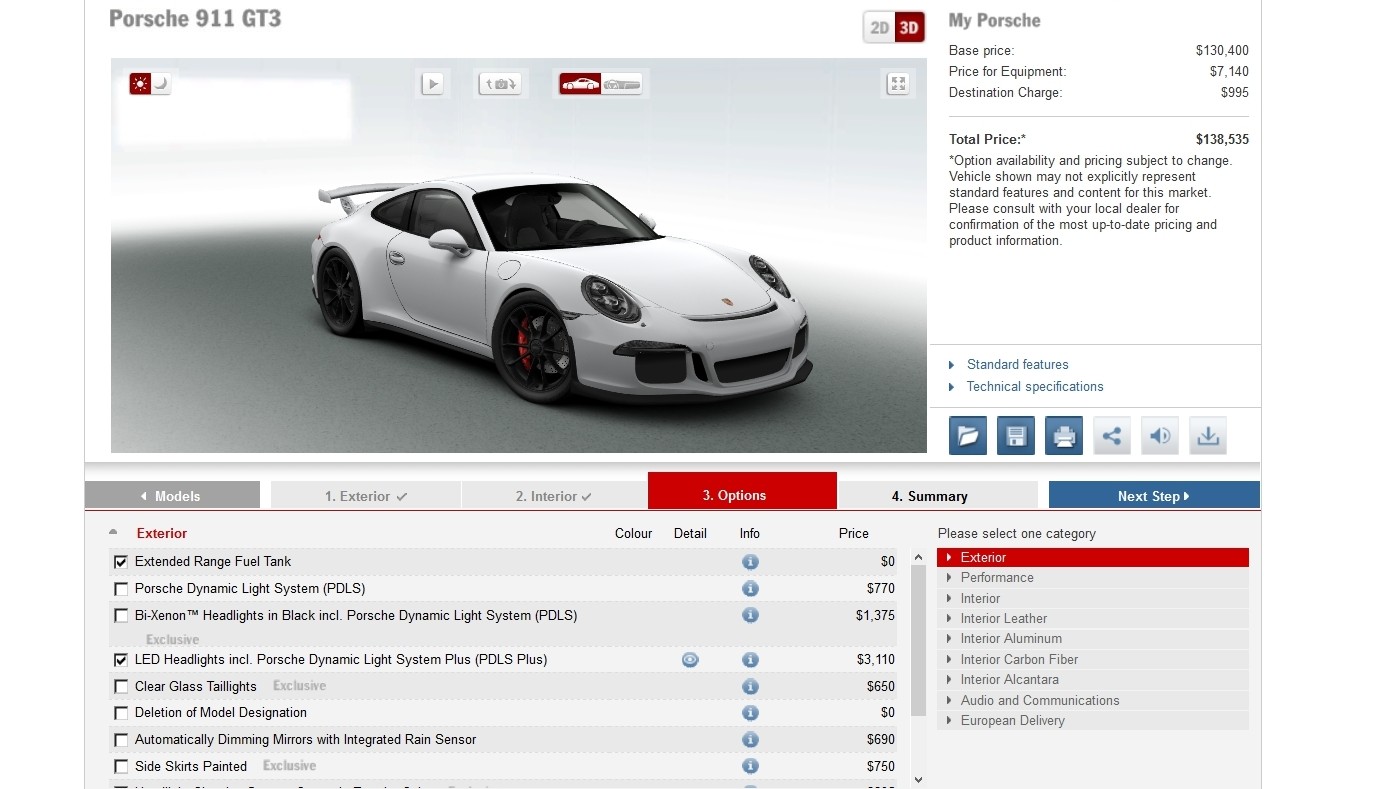Uncheck Extended Range Fuel Tank
The width and height of the screenshot is (1381, 789).
pyautogui.click(x=121, y=562)
